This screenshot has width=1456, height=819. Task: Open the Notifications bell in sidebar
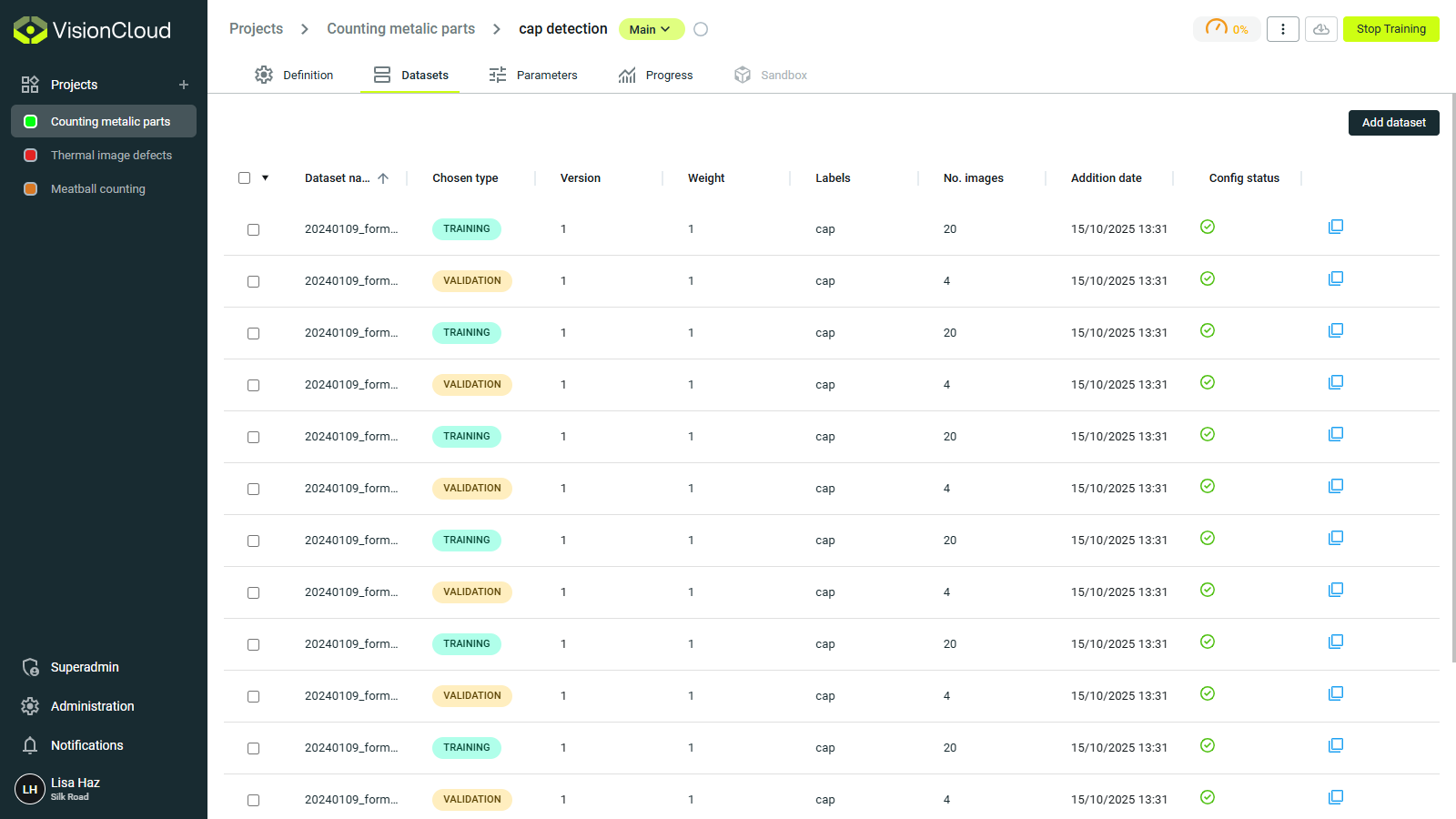pyautogui.click(x=30, y=744)
